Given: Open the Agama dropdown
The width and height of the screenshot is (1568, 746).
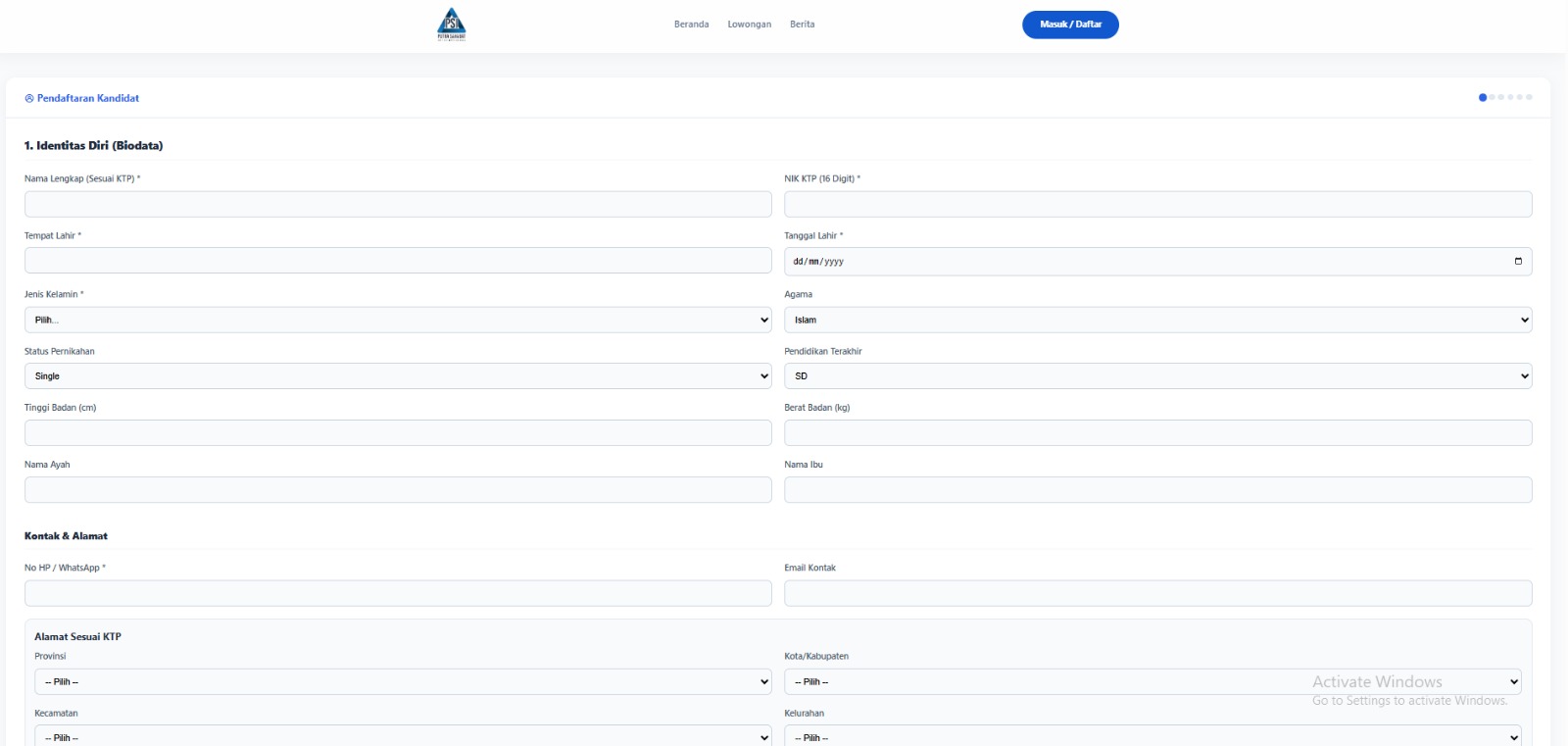Looking at the screenshot, I should point(1157,320).
